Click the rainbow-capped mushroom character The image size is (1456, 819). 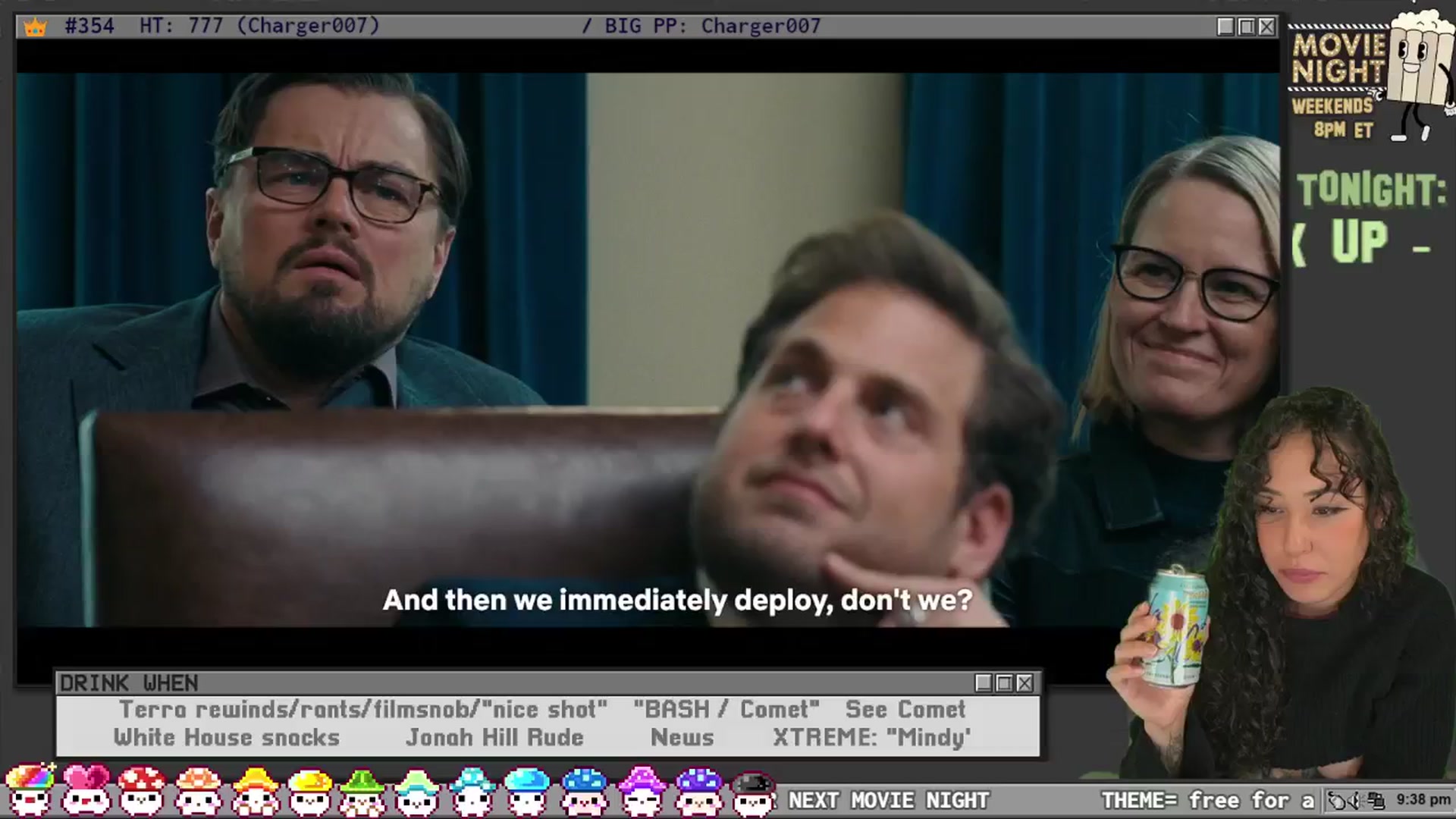tap(30, 790)
